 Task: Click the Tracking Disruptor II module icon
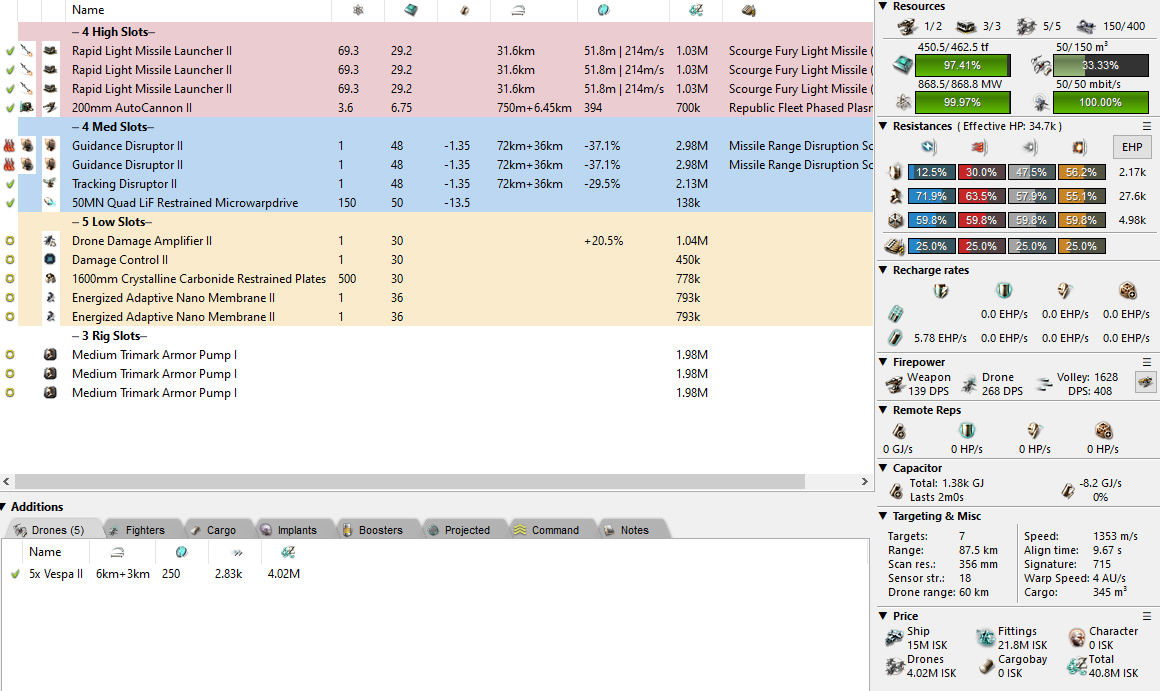tap(50, 184)
